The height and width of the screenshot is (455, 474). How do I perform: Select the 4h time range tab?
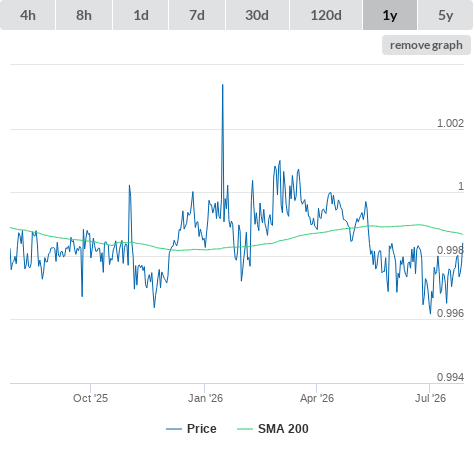28,15
